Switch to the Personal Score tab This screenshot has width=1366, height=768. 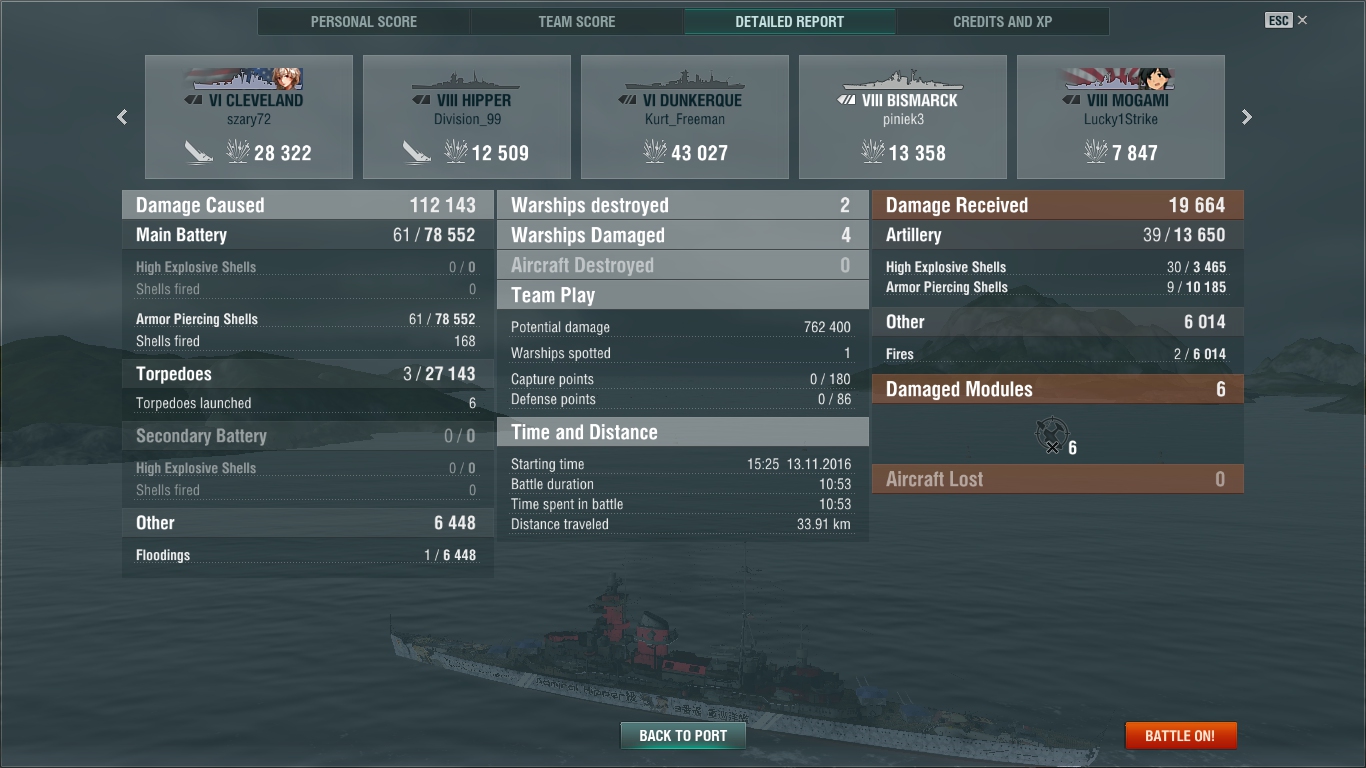click(364, 21)
